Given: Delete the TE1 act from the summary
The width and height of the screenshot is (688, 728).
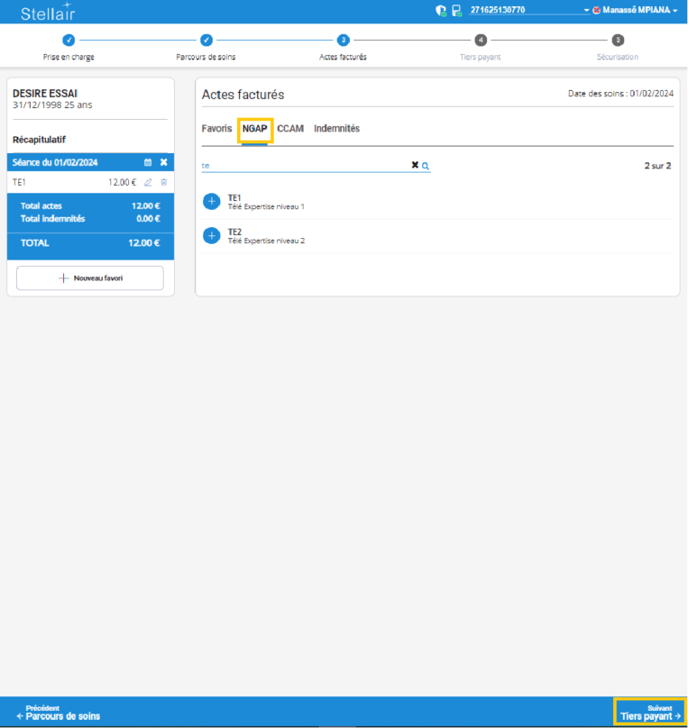Looking at the screenshot, I should 164,182.
